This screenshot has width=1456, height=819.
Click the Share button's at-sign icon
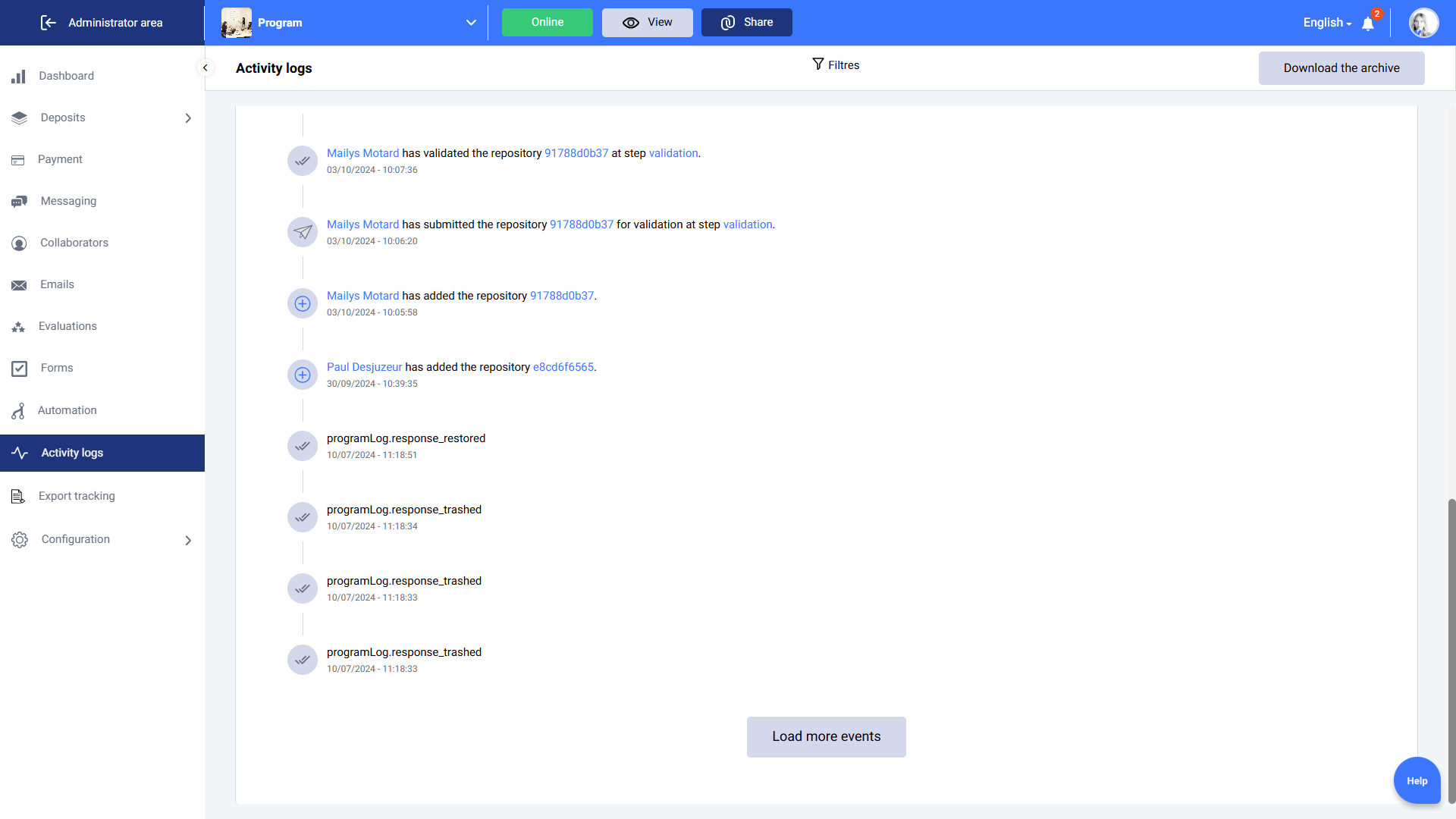[x=728, y=23]
